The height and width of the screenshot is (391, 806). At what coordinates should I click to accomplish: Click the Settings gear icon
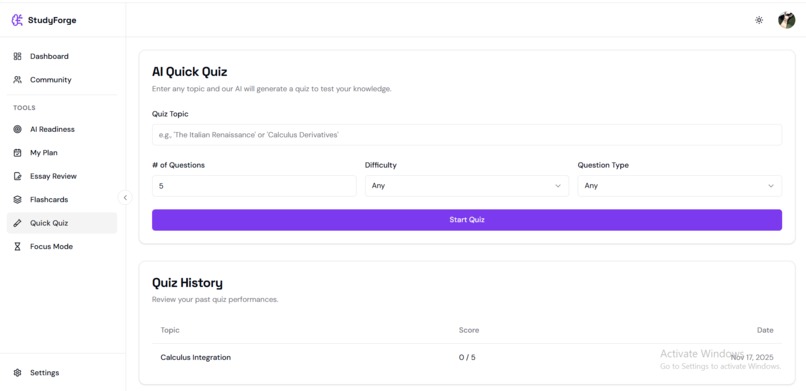17,373
